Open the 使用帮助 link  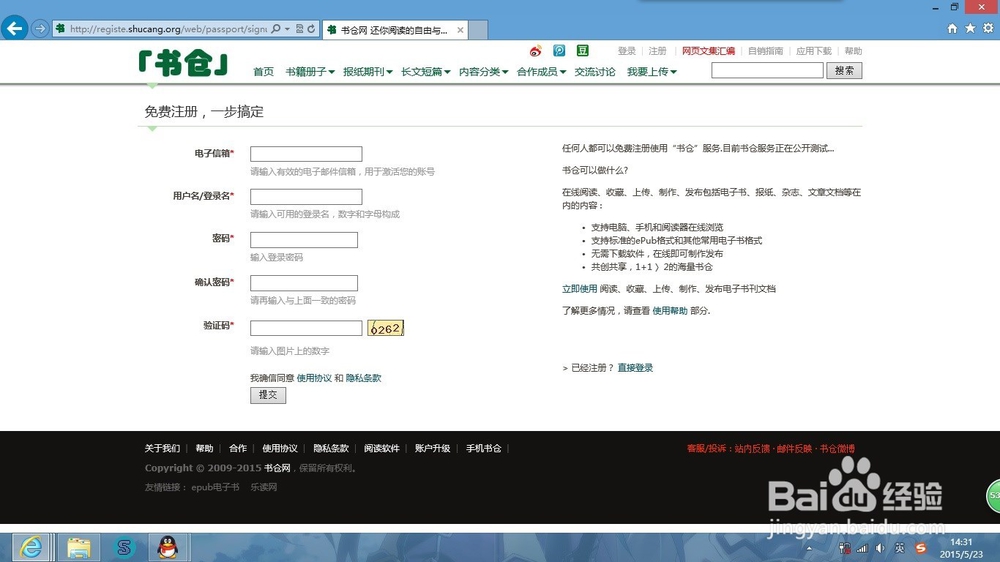coord(670,311)
